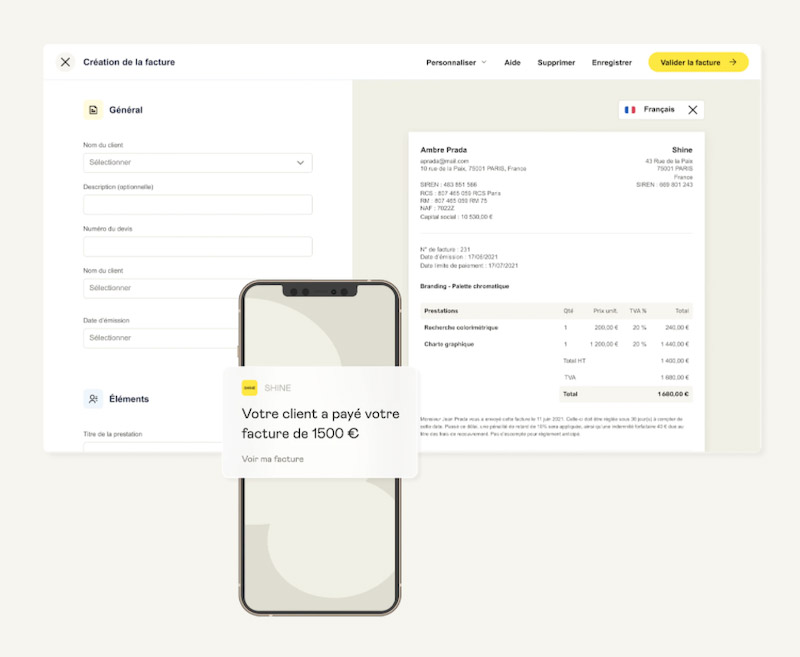Viewport: 800px width, 657px height.
Task: Click the French flag icon in preview
Action: (x=630, y=110)
